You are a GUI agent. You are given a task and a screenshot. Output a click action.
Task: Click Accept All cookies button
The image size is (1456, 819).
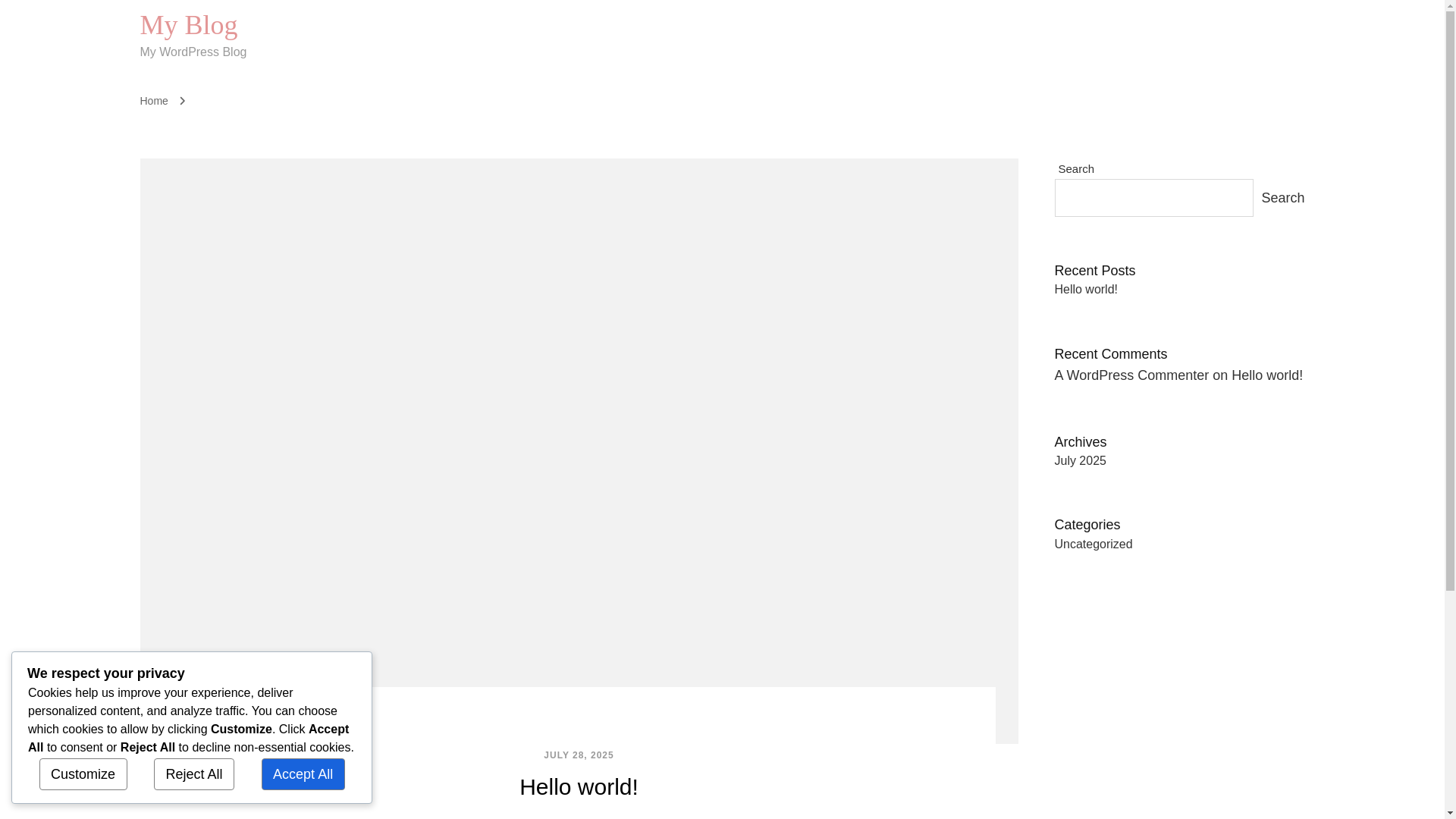[x=303, y=774]
